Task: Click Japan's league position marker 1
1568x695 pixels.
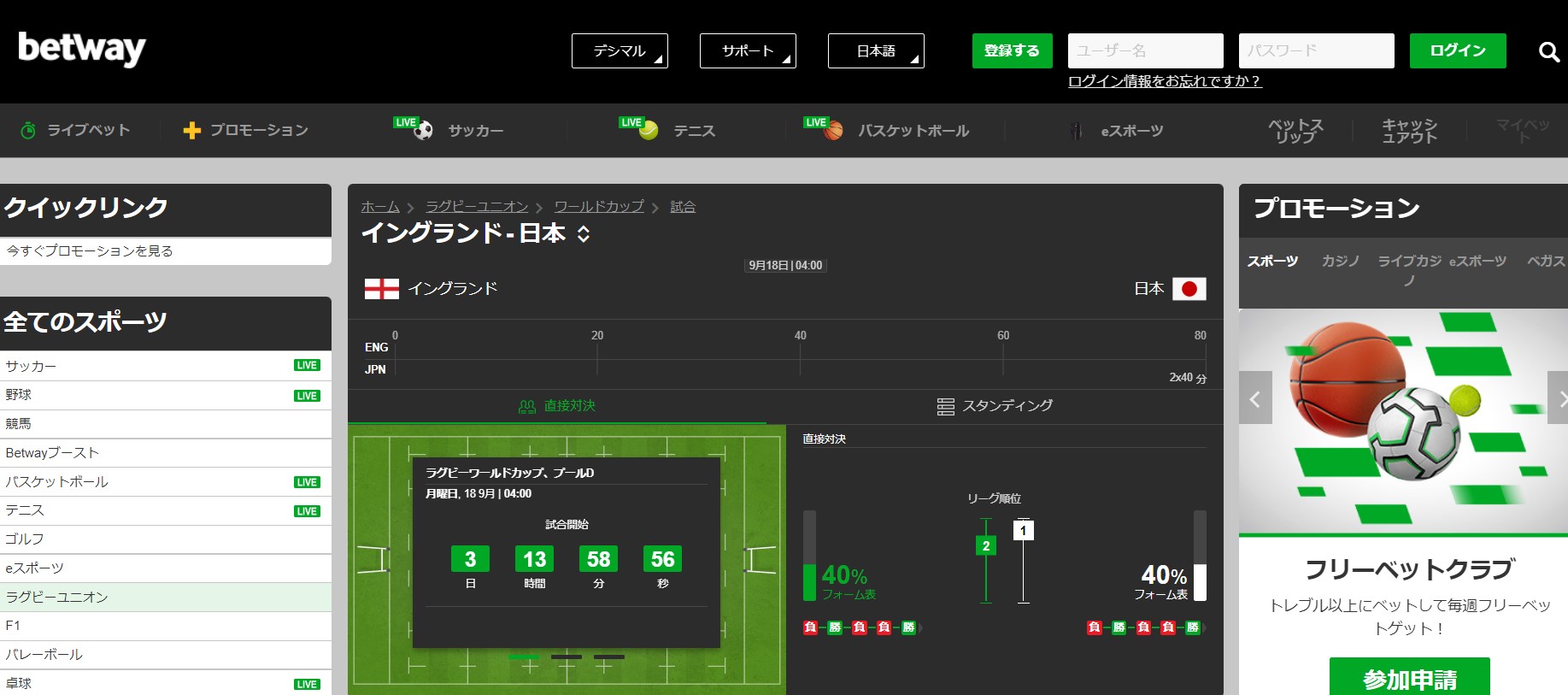Action: [1023, 531]
